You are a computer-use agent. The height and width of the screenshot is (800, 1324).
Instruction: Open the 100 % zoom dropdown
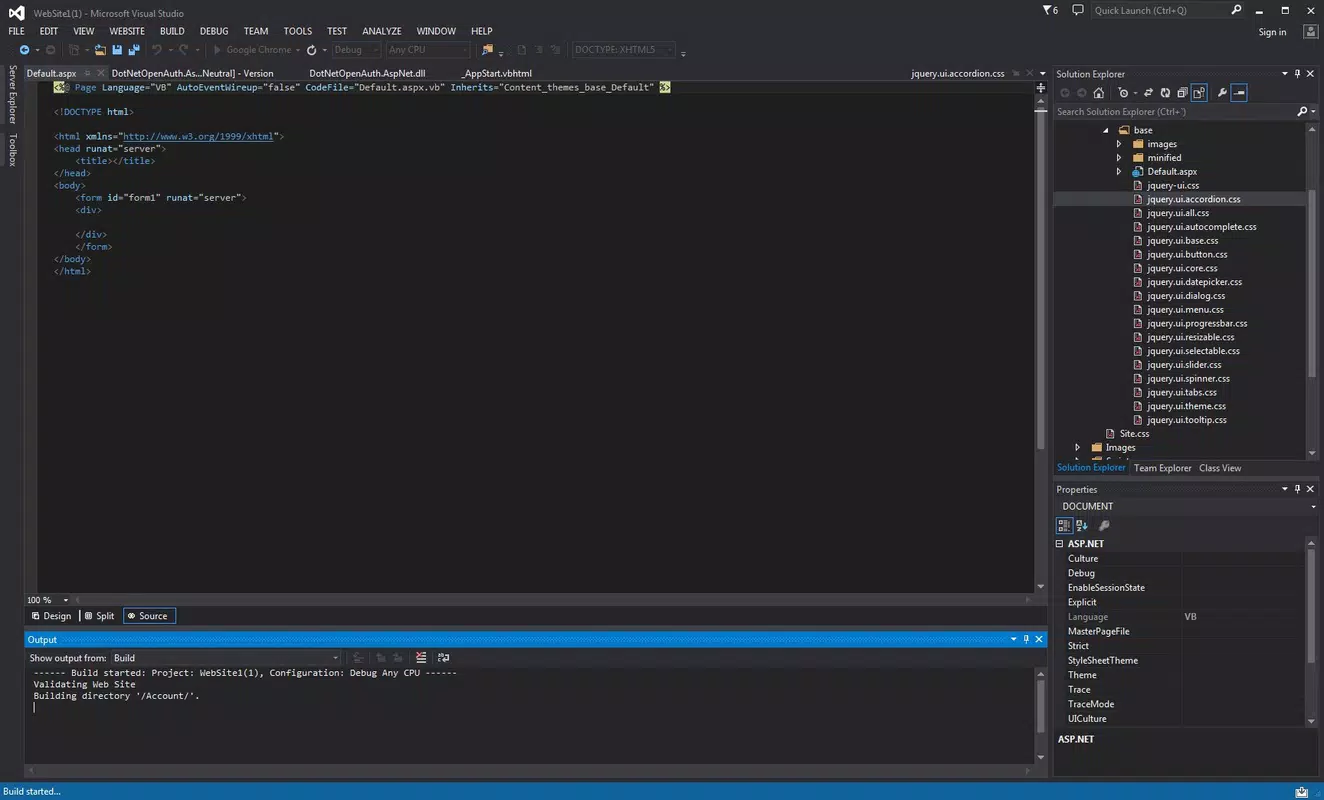click(66, 600)
